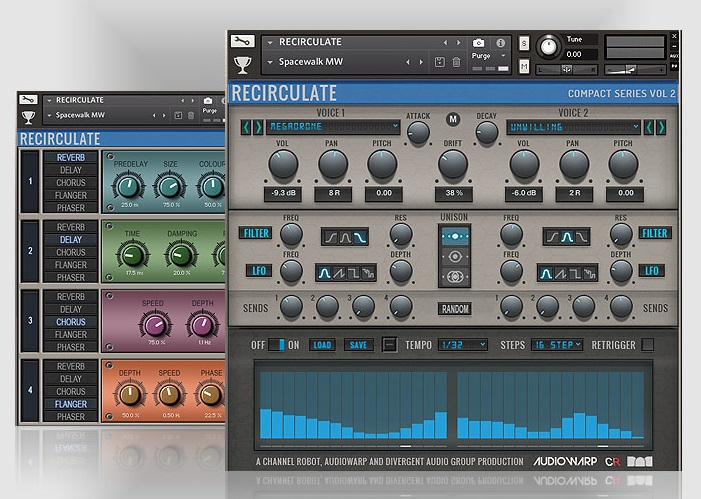Toggle the Voice 1 FILTER button
Image resolution: width=701 pixels, height=499 pixels.
pos(256,233)
